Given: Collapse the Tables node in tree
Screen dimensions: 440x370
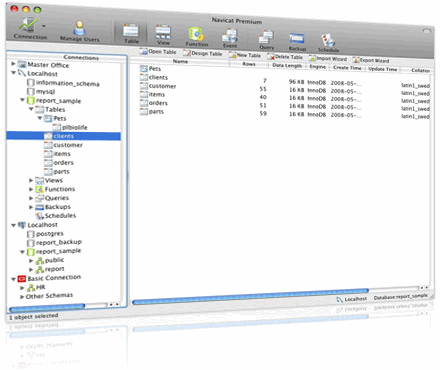Looking at the screenshot, I should coord(31,109).
